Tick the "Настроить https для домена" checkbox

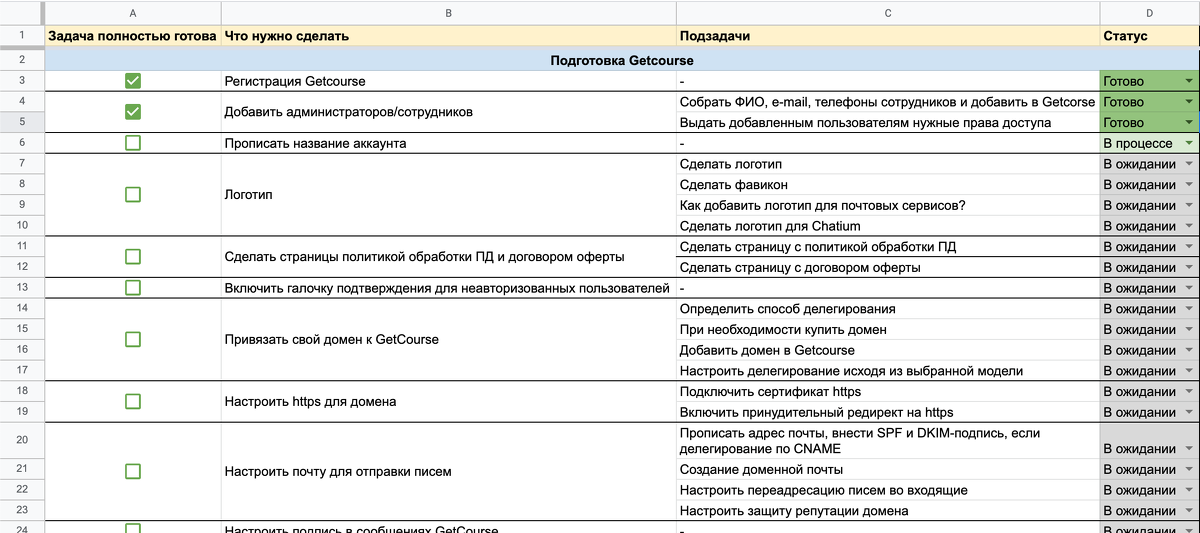coord(133,402)
